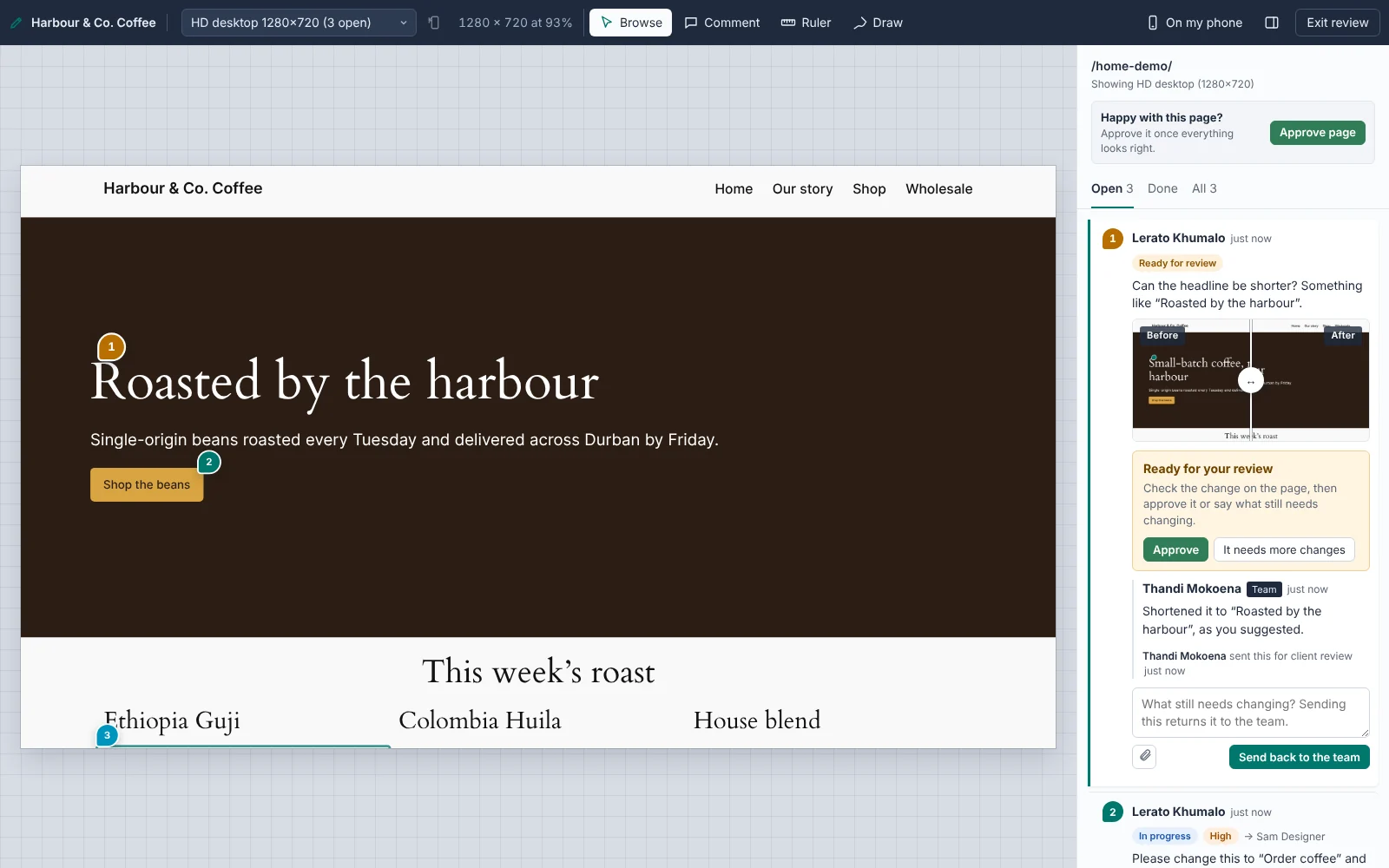
Task: Exit review mode
Action: tap(1338, 23)
